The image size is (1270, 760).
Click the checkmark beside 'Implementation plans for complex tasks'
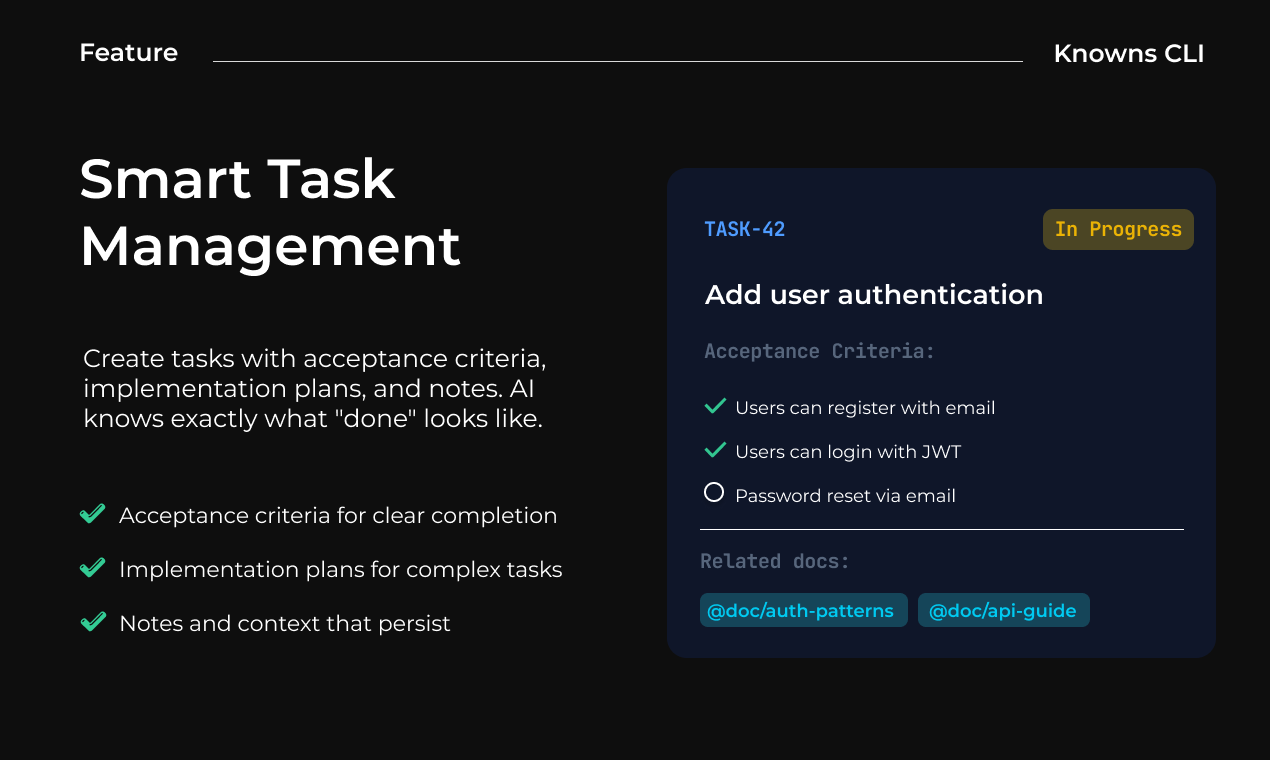(93, 568)
